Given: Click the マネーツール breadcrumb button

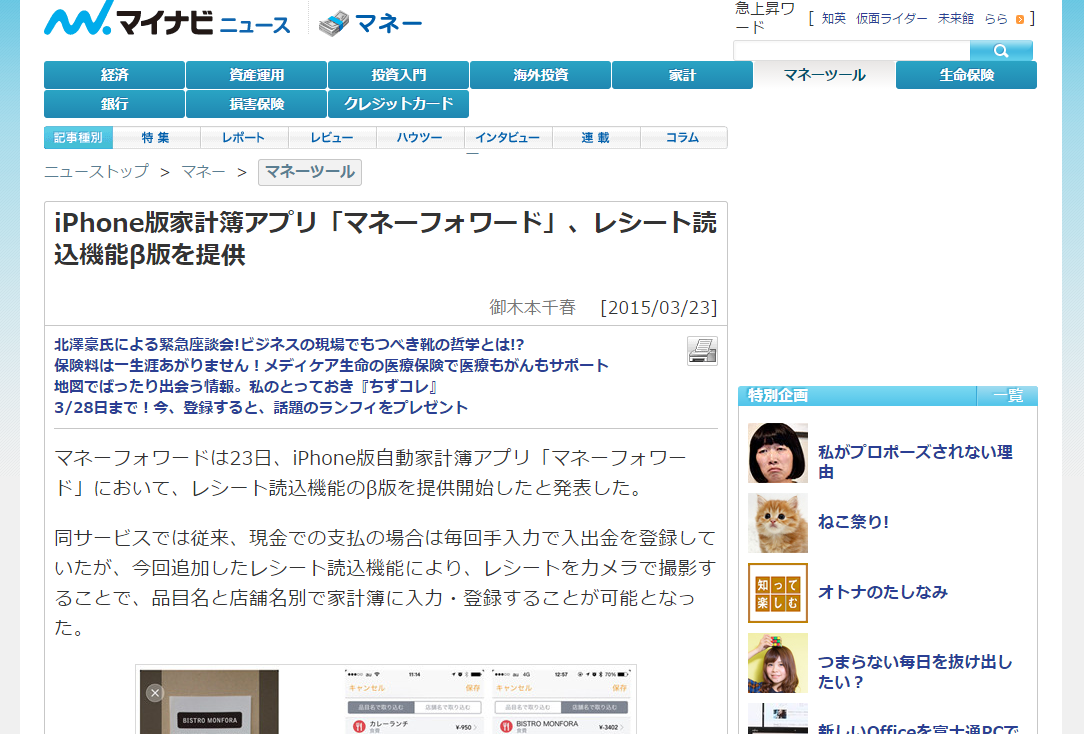Looking at the screenshot, I should tap(310, 172).
